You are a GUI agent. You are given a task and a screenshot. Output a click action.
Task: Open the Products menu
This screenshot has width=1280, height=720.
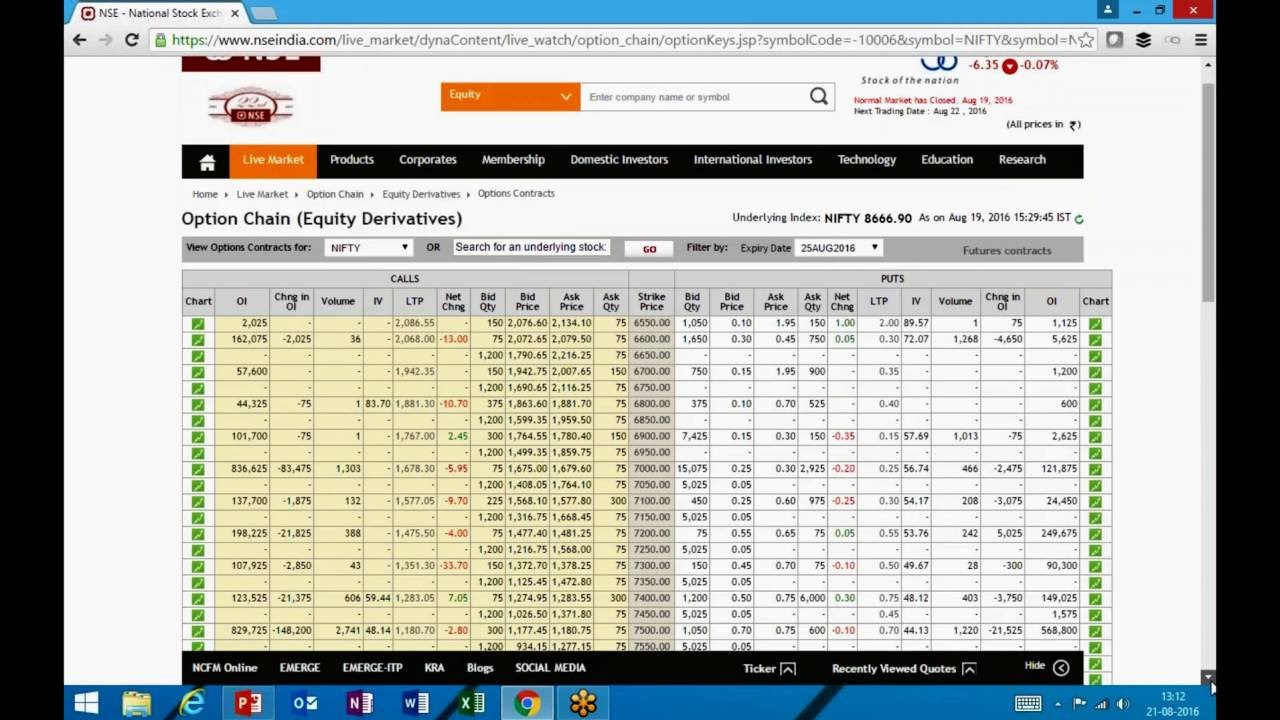[x=352, y=160]
